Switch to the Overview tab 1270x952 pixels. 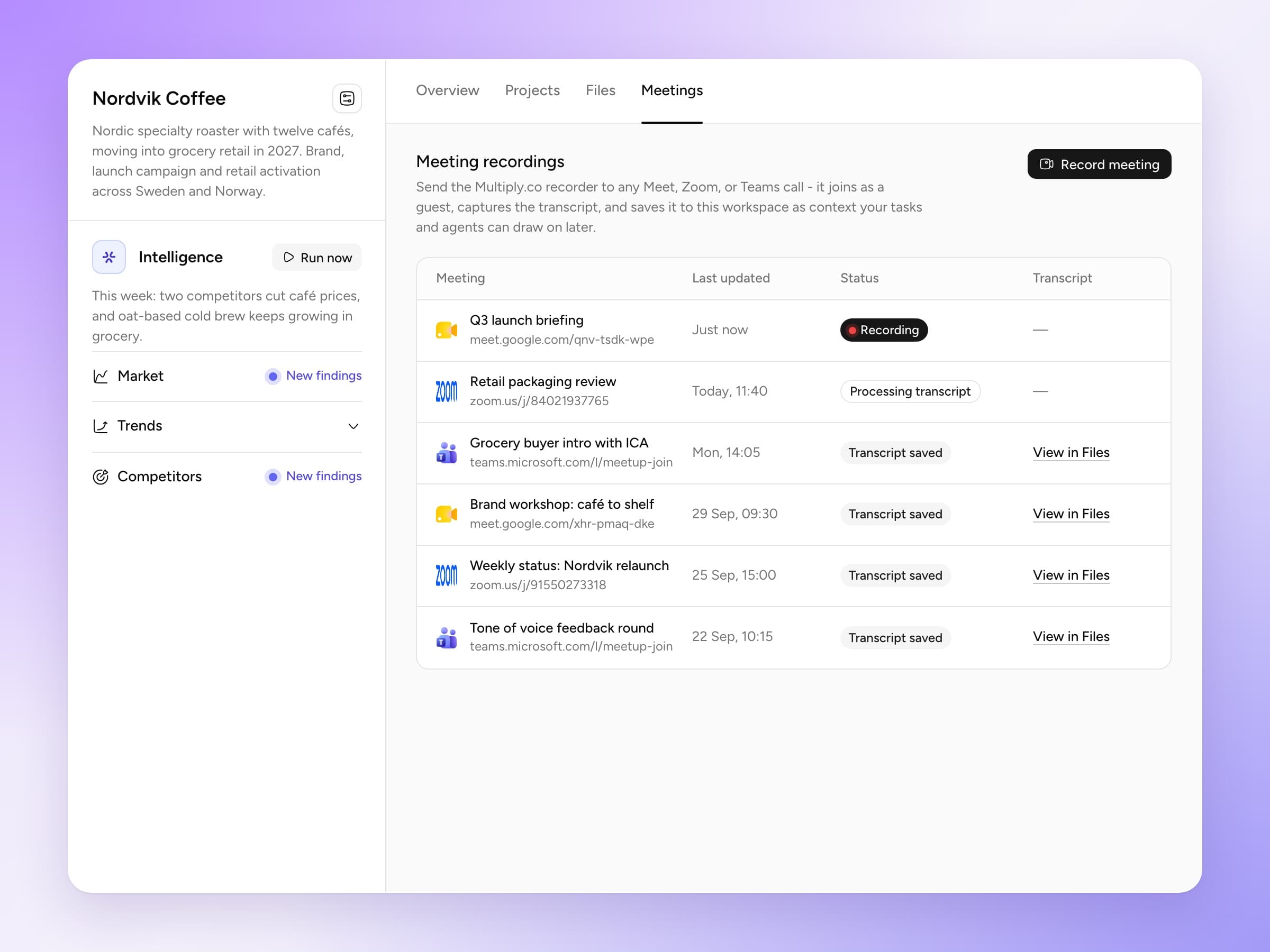447,90
